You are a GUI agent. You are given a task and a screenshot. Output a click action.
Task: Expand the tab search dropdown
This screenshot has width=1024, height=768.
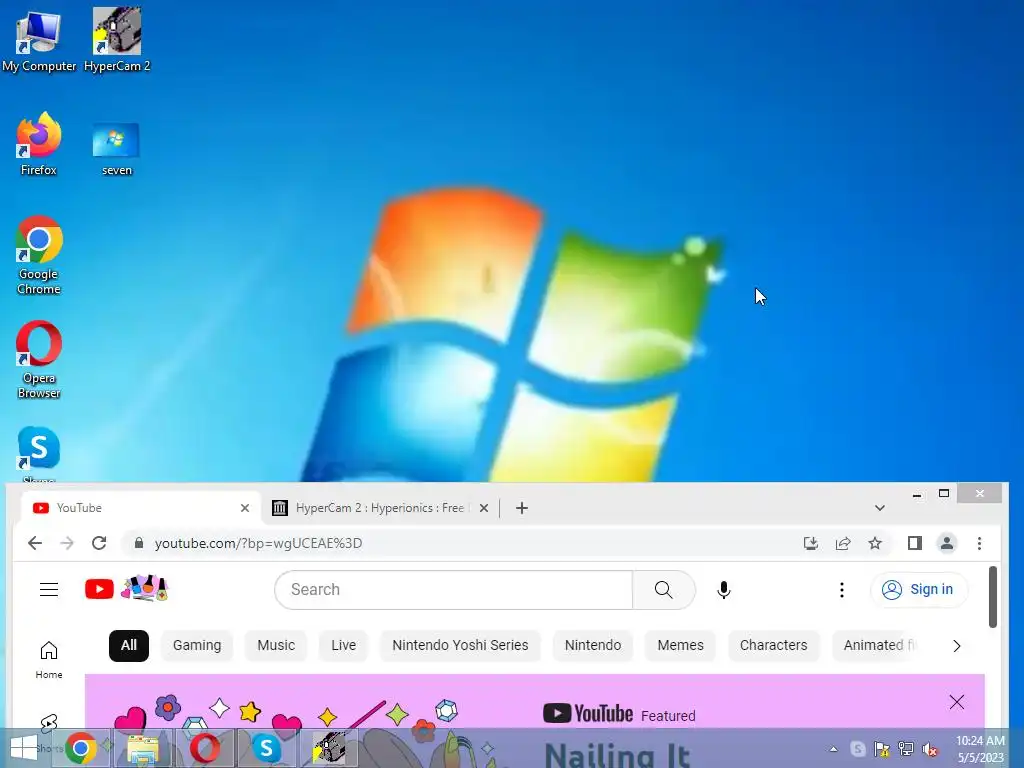[x=880, y=508]
